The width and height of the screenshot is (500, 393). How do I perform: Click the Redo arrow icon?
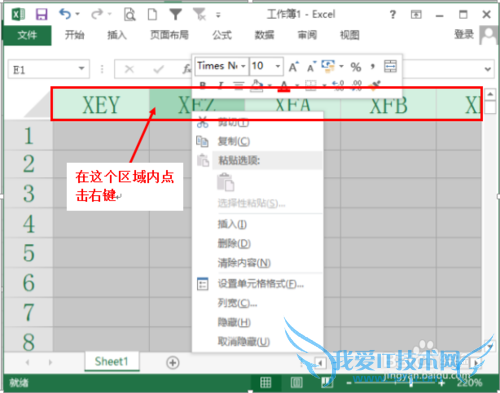click(x=97, y=14)
